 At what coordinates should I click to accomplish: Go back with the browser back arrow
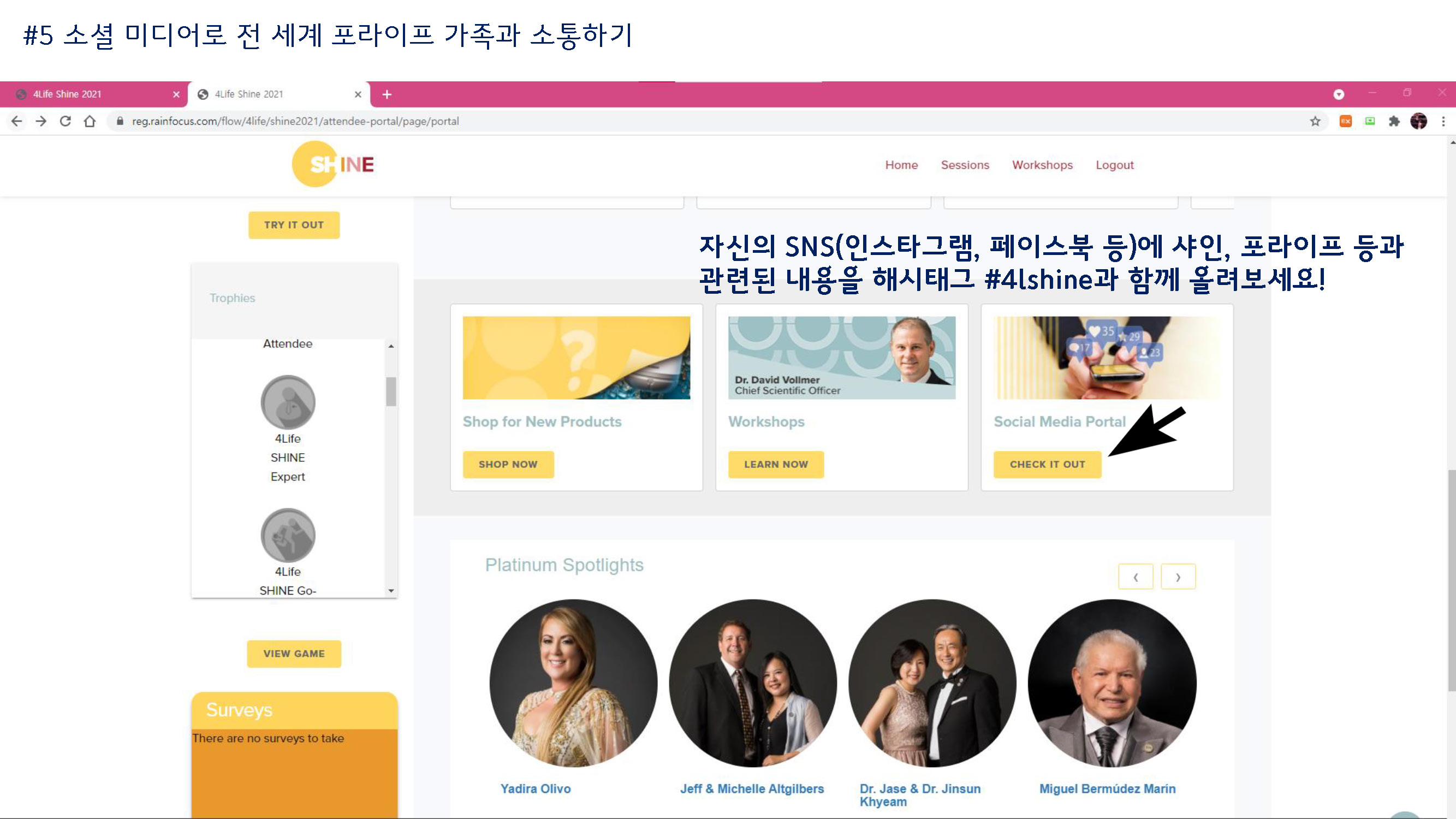point(16,121)
